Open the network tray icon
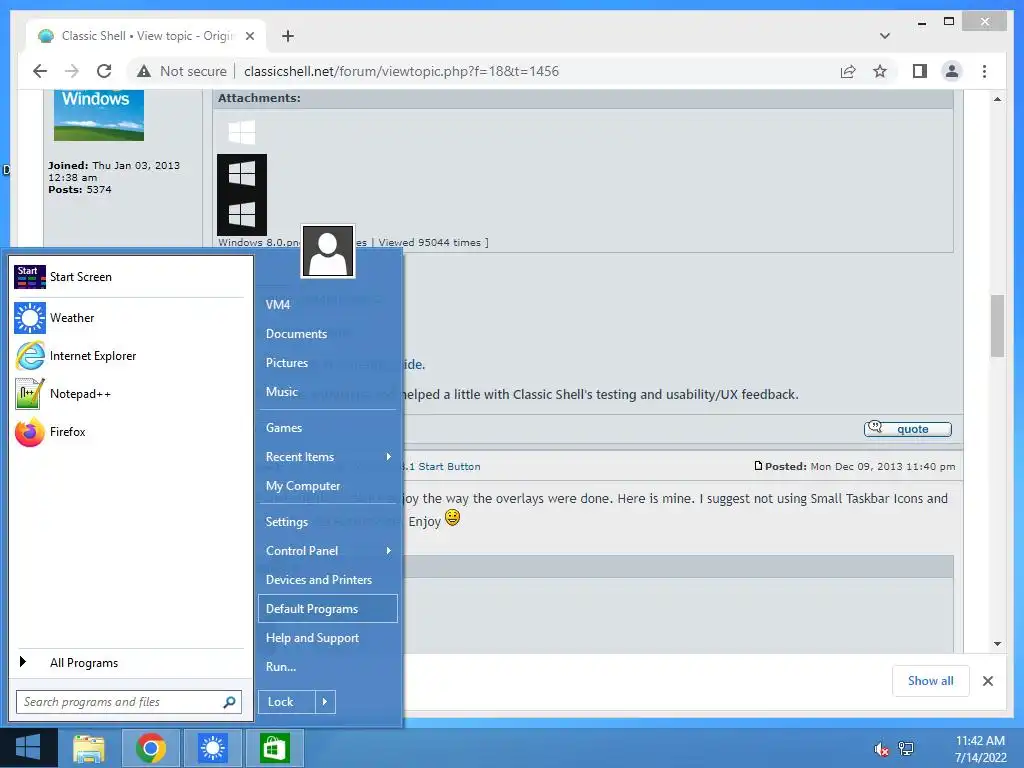The image size is (1024, 768). 906,749
